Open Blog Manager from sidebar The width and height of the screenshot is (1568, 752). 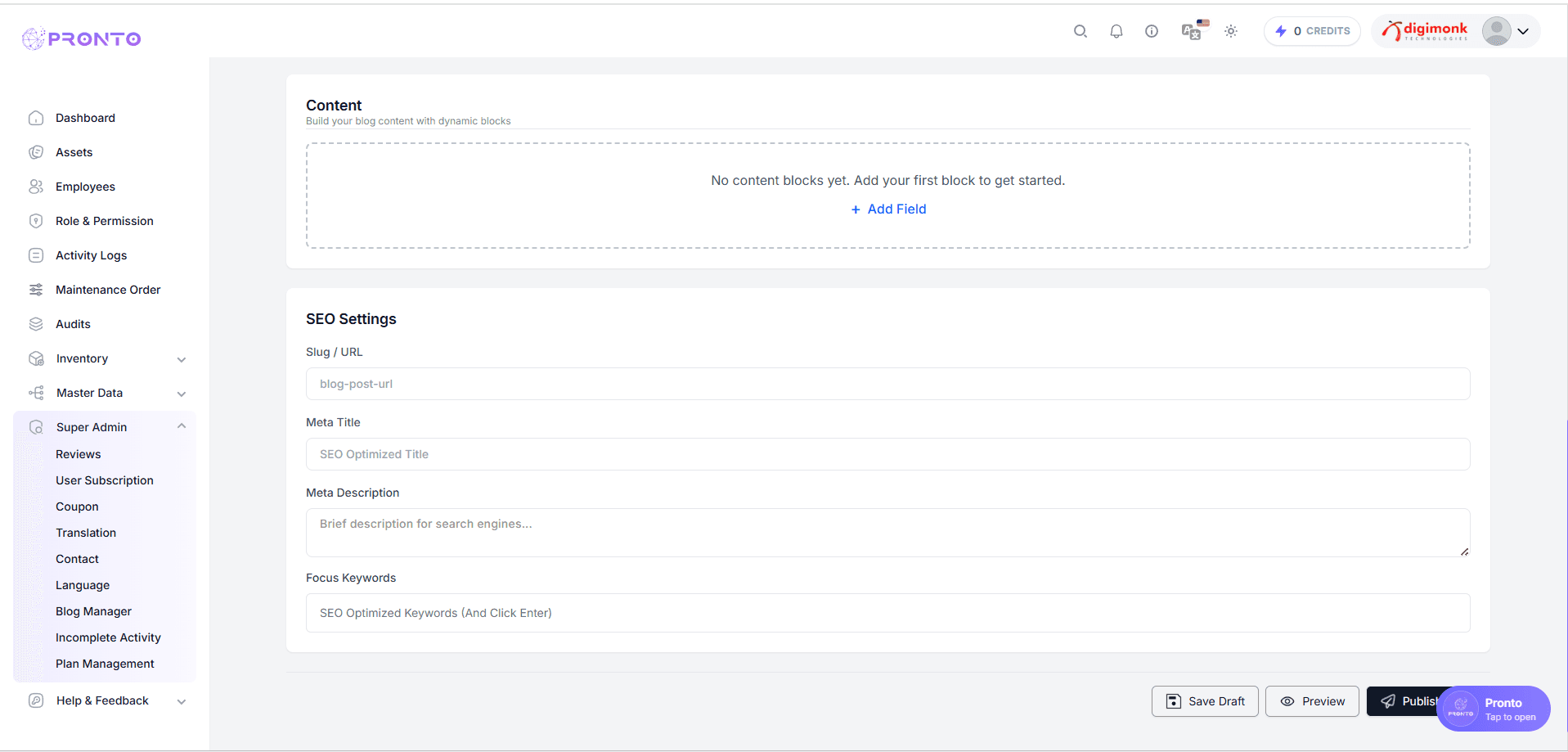tap(93, 611)
